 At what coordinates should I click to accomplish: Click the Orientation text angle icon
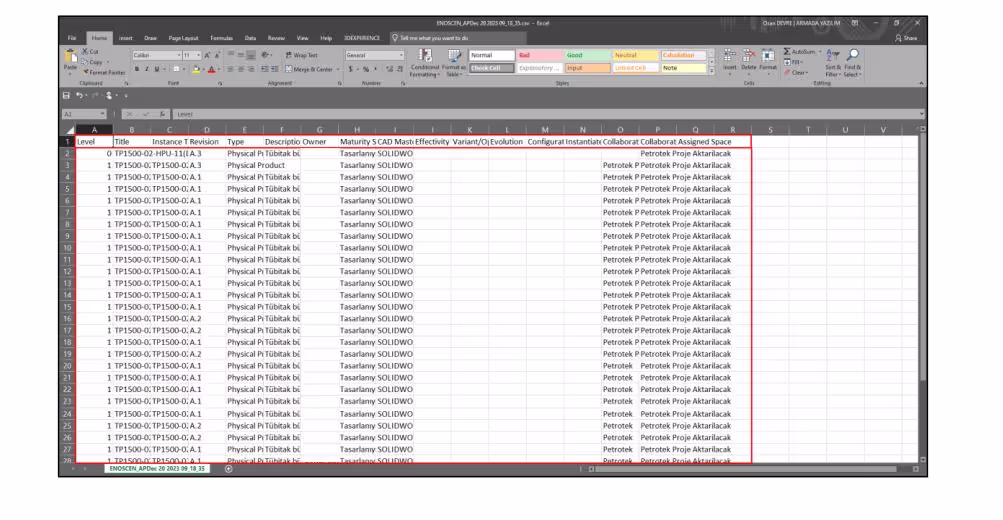(x=265, y=55)
